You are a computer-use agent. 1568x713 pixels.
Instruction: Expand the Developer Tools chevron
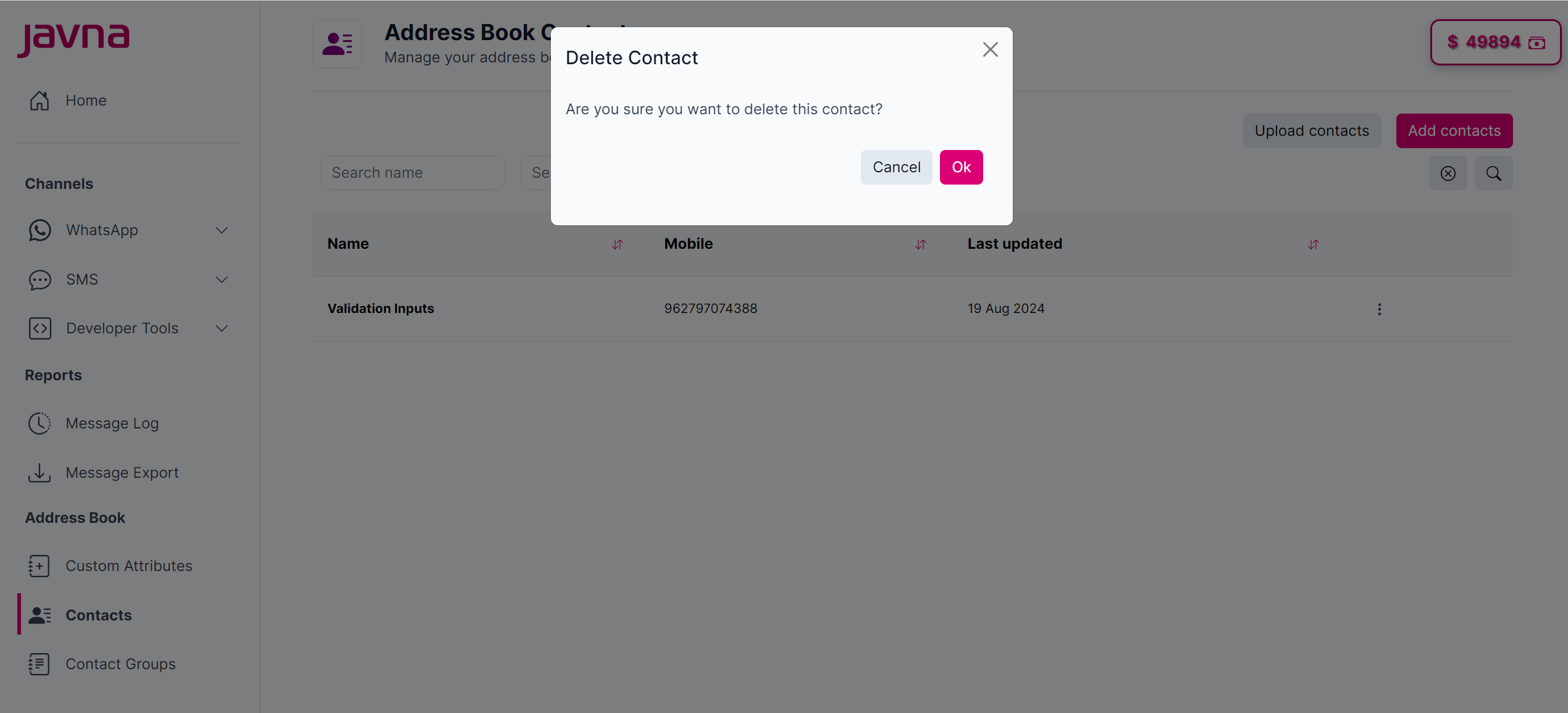tap(221, 328)
